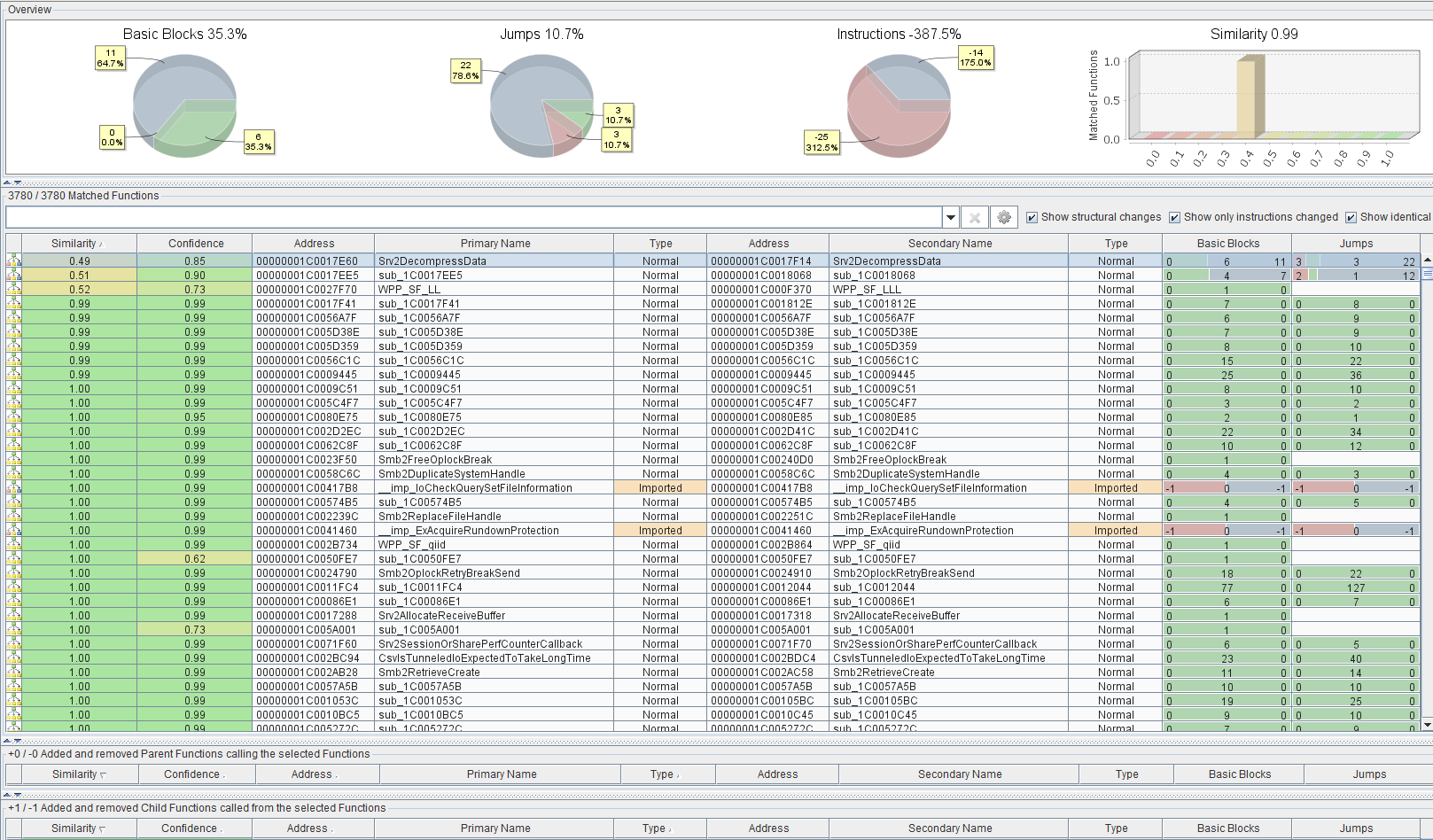This screenshot has width=1433, height=840.
Task: Click row icon for Smb2ReplaceFileHandle
Action: (x=14, y=516)
